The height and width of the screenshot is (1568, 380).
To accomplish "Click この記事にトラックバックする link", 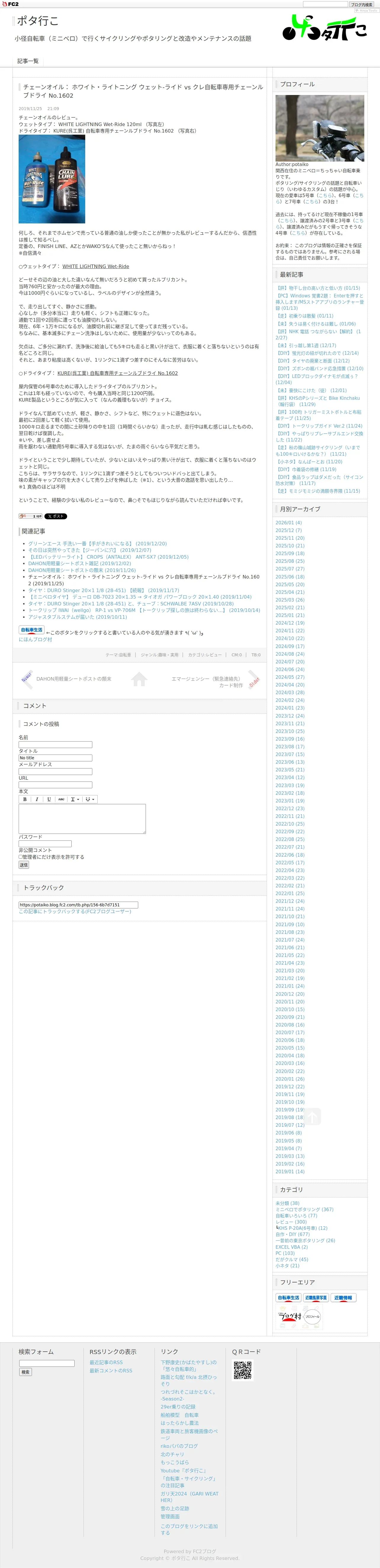I will pyautogui.click(x=75, y=911).
